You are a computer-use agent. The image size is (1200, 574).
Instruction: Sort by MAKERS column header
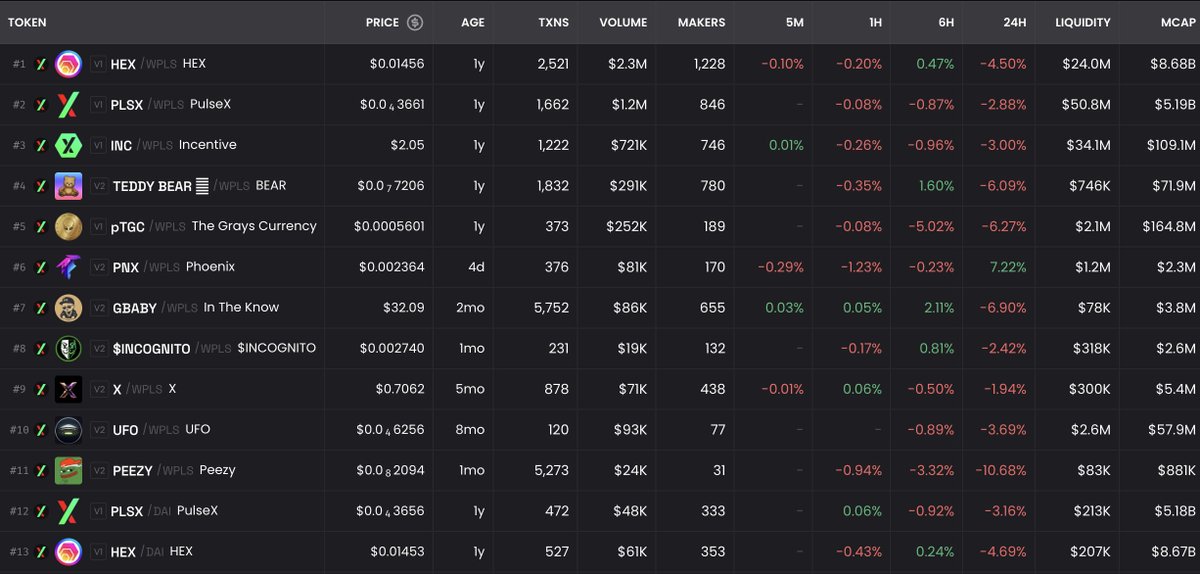pyautogui.click(x=701, y=22)
